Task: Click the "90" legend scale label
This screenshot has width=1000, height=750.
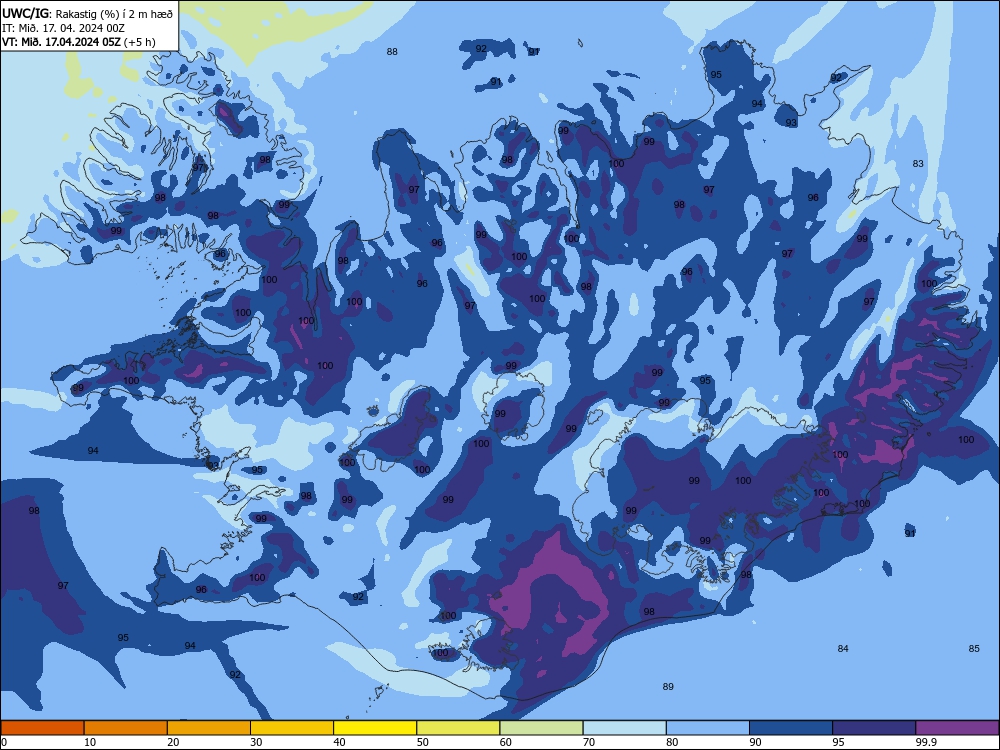Action: pos(756,742)
